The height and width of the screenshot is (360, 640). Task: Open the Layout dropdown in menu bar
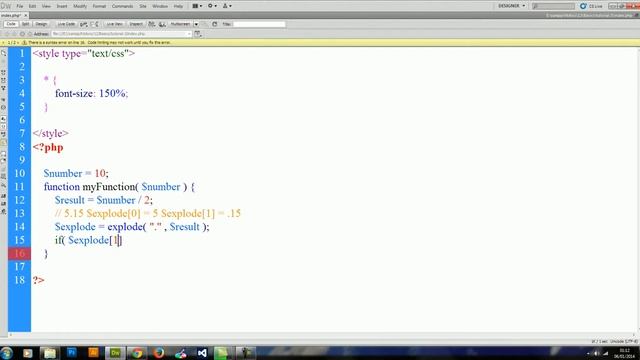tap(197, 6)
